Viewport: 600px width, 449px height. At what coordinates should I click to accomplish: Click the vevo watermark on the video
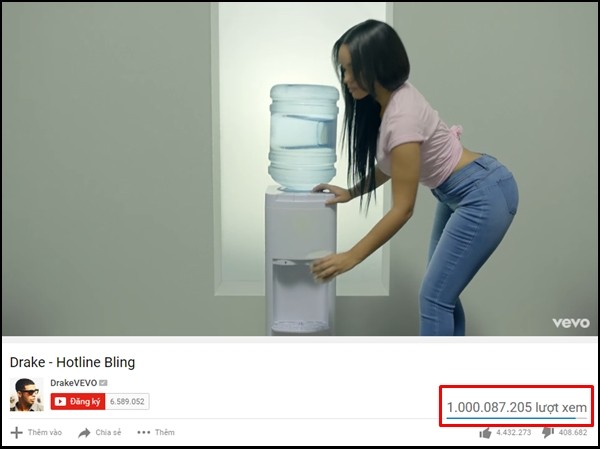click(571, 323)
